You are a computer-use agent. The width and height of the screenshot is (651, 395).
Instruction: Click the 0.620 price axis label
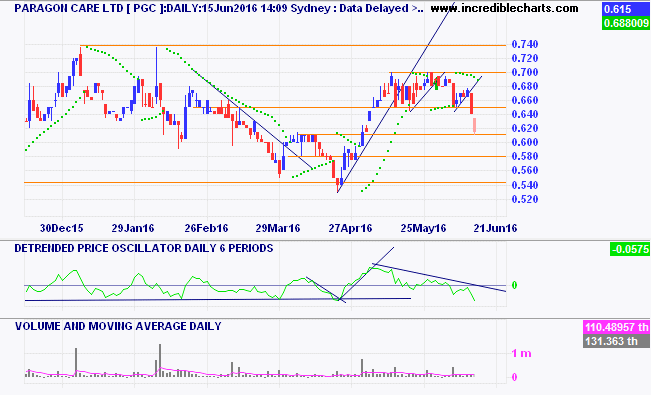click(525, 128)
